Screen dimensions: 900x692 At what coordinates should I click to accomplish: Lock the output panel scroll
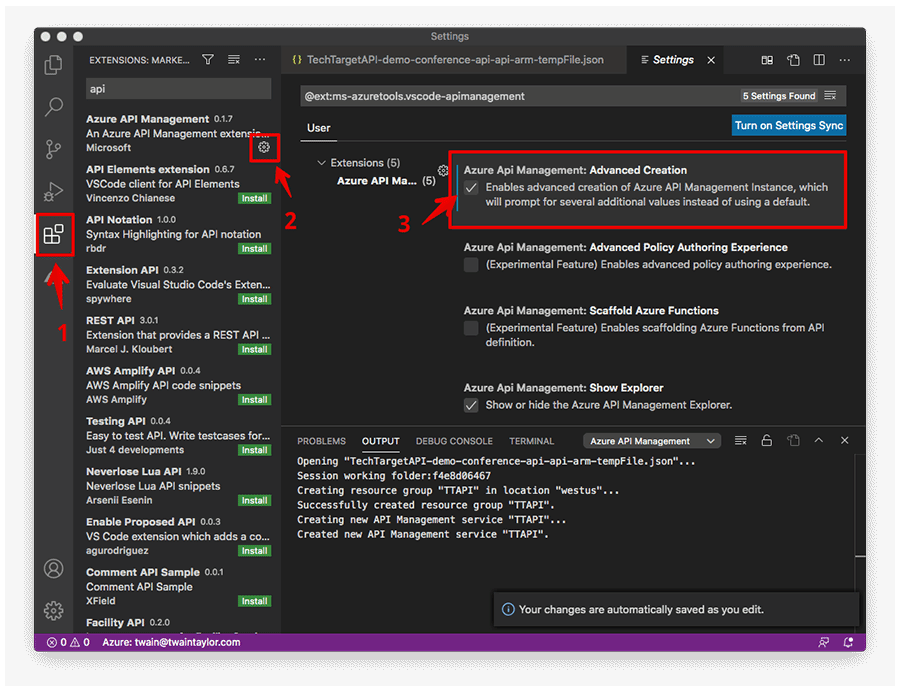(767, 441)
